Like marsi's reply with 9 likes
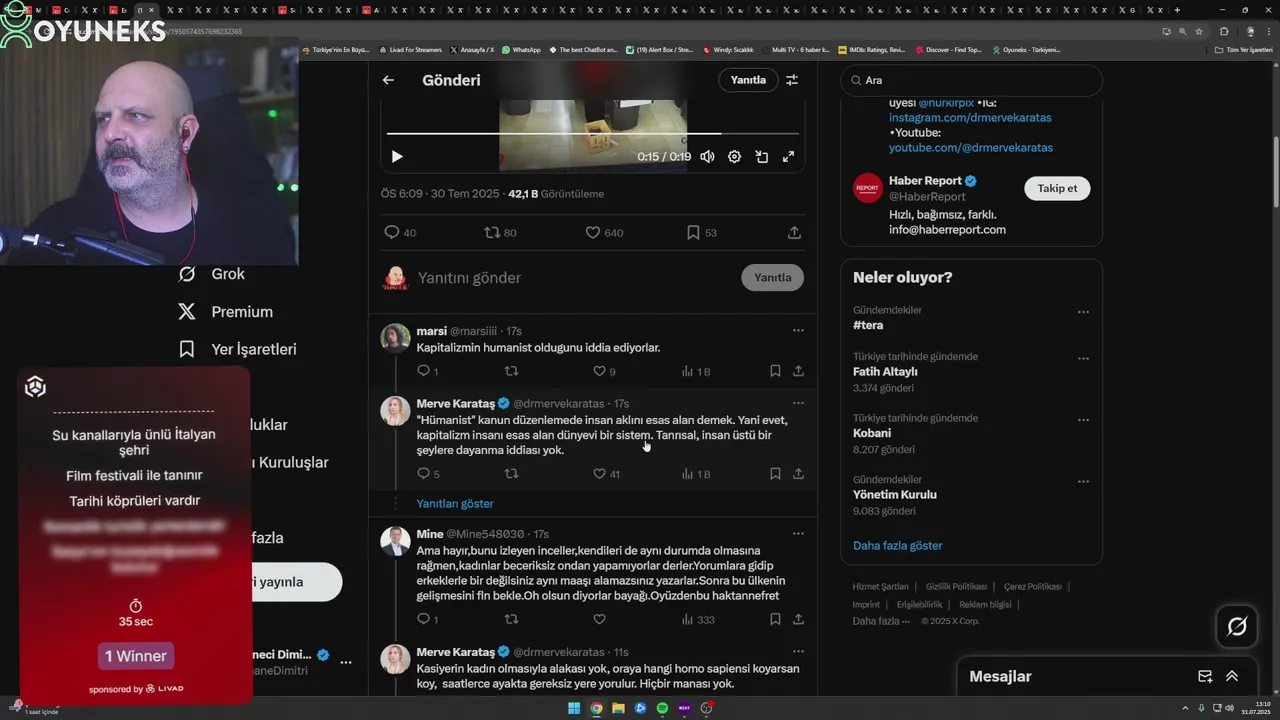The width and height of the screenshot is (1280, 720). click(604, 371)
